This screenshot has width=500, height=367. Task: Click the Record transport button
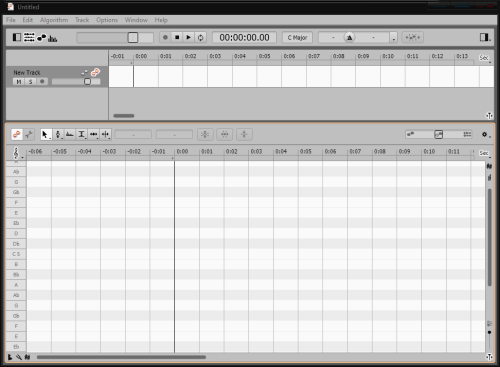[165, 37]
